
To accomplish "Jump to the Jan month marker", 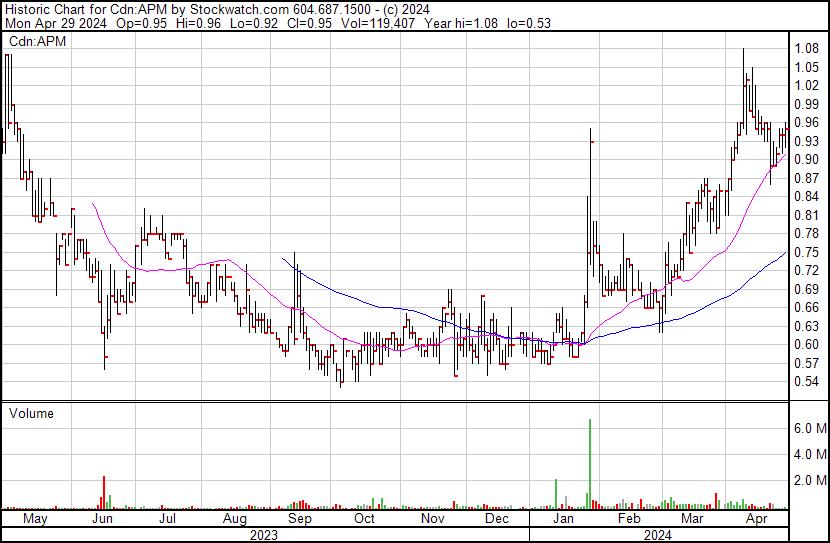I will tap(563, 520).
